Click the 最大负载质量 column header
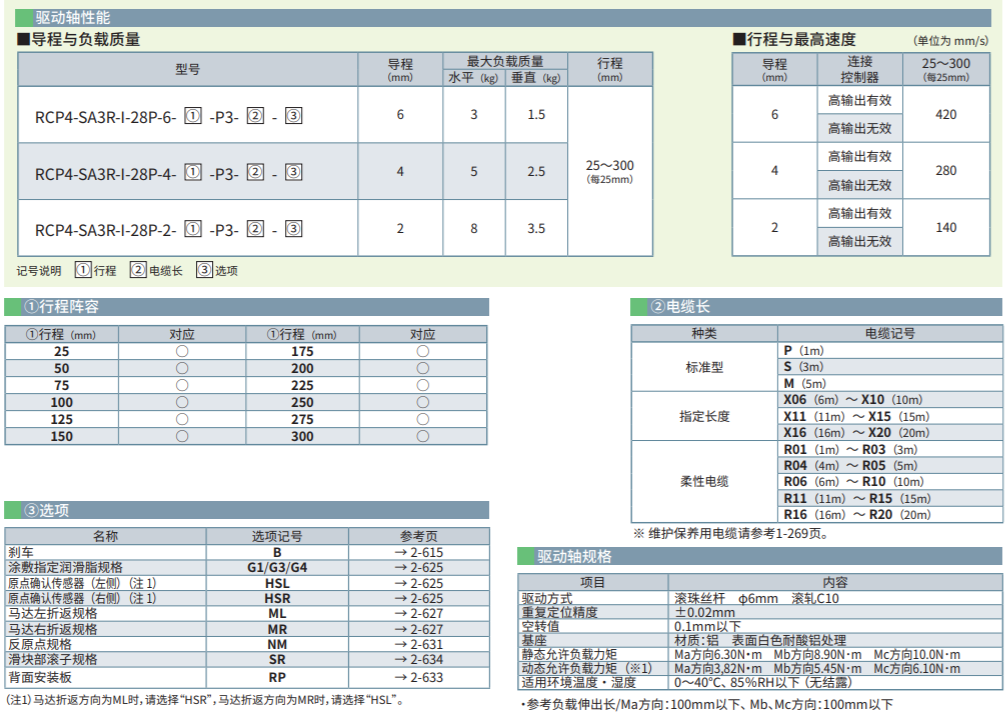 505,62
